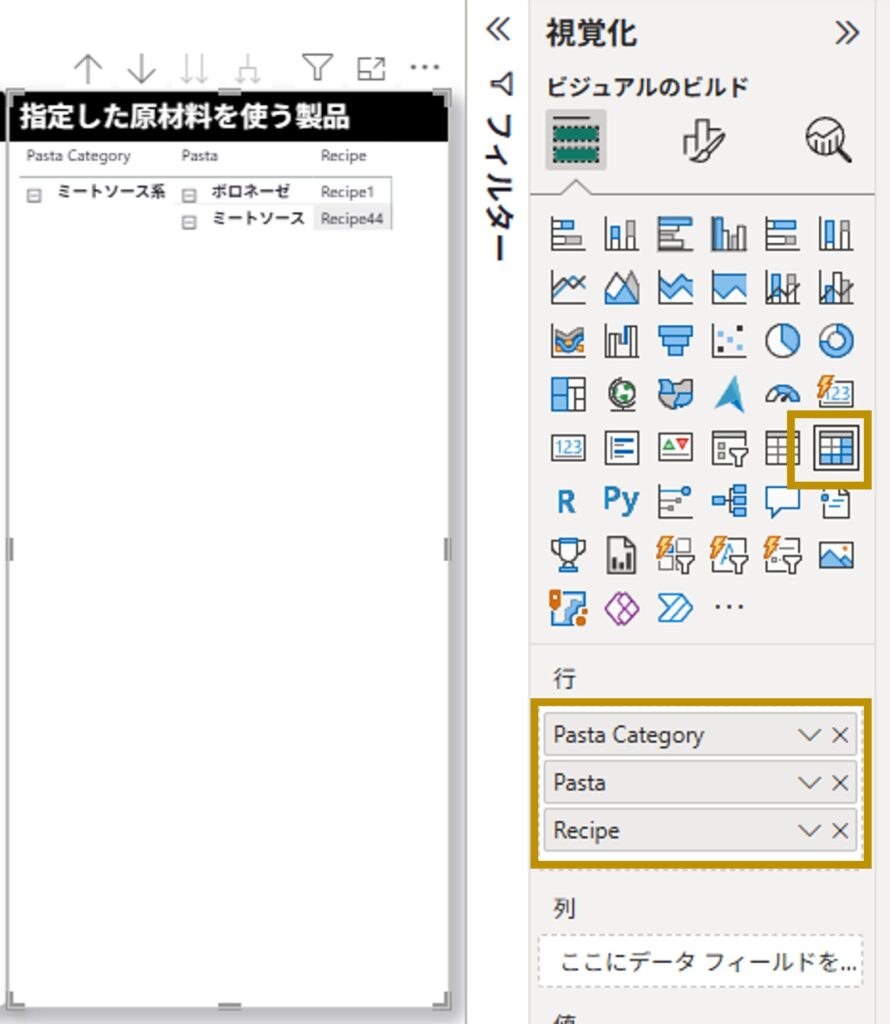Image resolution: width=890 pixels, height=1024 pixels.
Task: Remove the Pasta field from rows
Action: [x=840, y=783]
